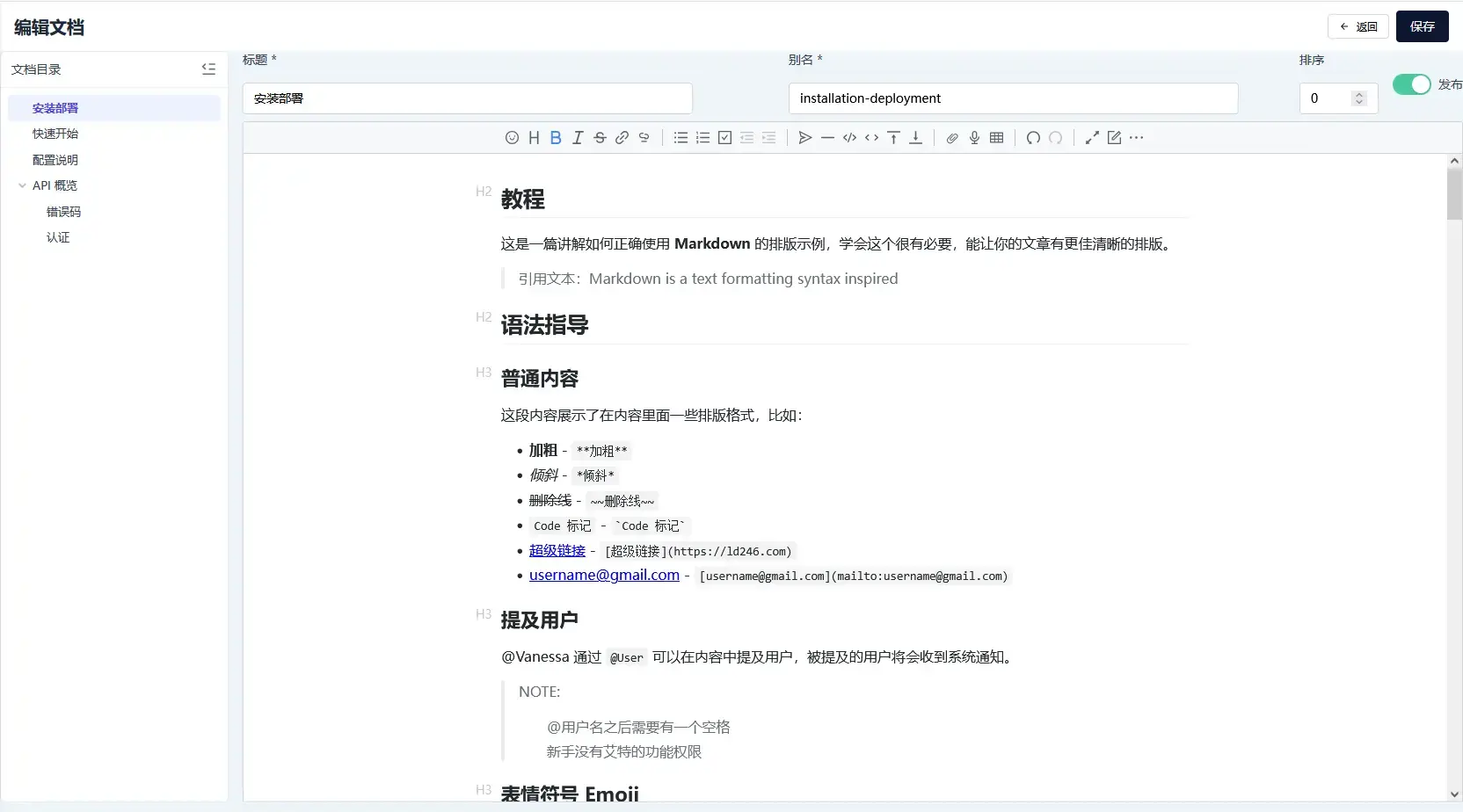The width and height of the screenshot is (1463, 812).
Task: Click the vertical scrollbar thumb in the editor
Action: (x=1454, y=194)
